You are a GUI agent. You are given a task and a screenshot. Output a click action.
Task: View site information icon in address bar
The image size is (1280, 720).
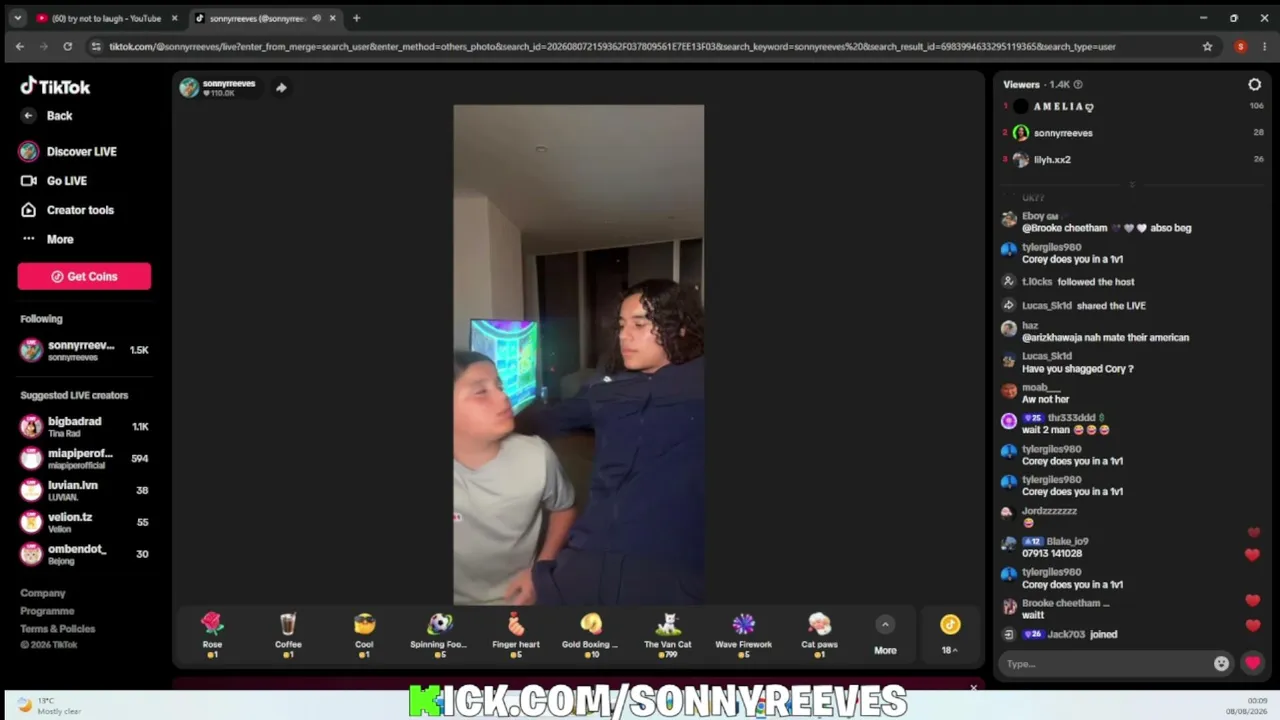(95, 46)
